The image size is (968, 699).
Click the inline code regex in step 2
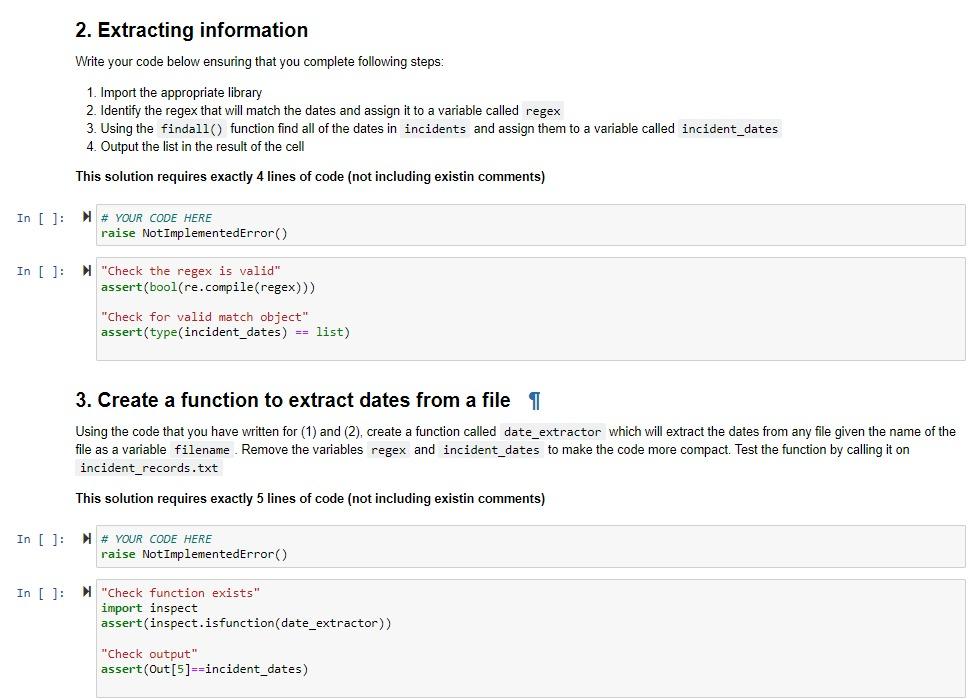pyautogui.click(x=543, y=110)
